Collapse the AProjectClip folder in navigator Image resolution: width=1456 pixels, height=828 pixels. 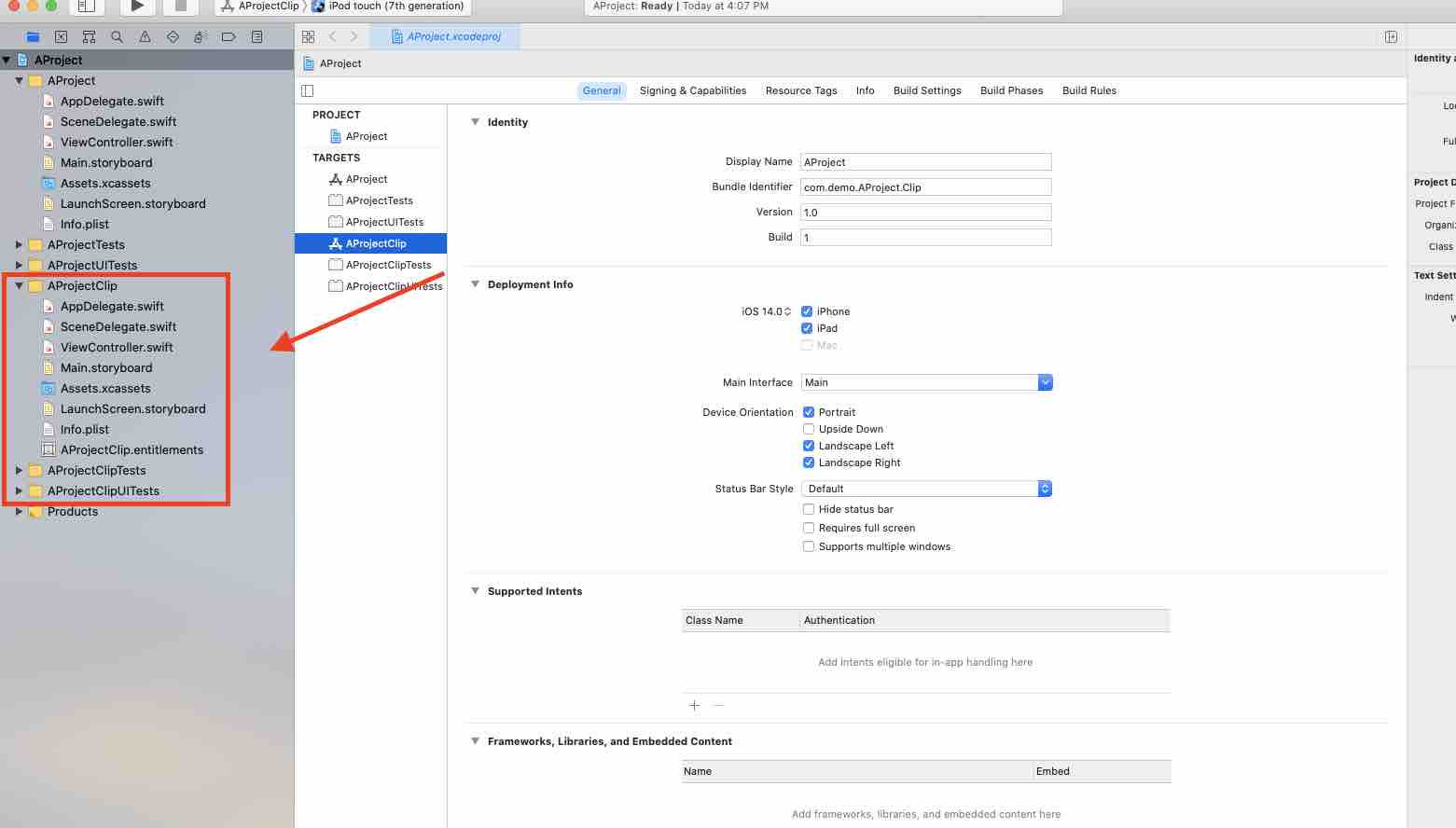click(x=19, y=285)
